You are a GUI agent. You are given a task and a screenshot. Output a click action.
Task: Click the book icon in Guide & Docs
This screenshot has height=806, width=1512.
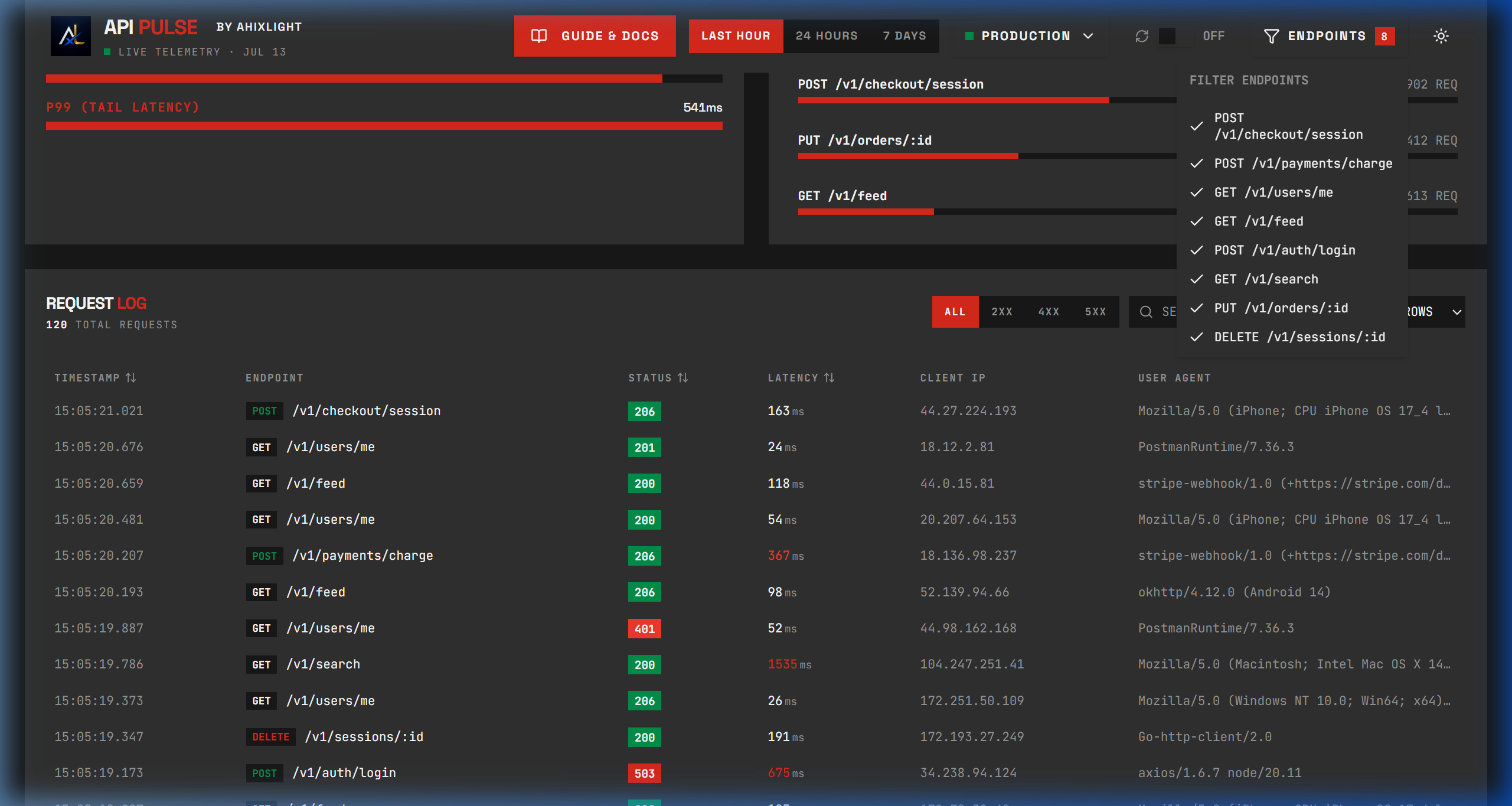[x=539, y=36]
